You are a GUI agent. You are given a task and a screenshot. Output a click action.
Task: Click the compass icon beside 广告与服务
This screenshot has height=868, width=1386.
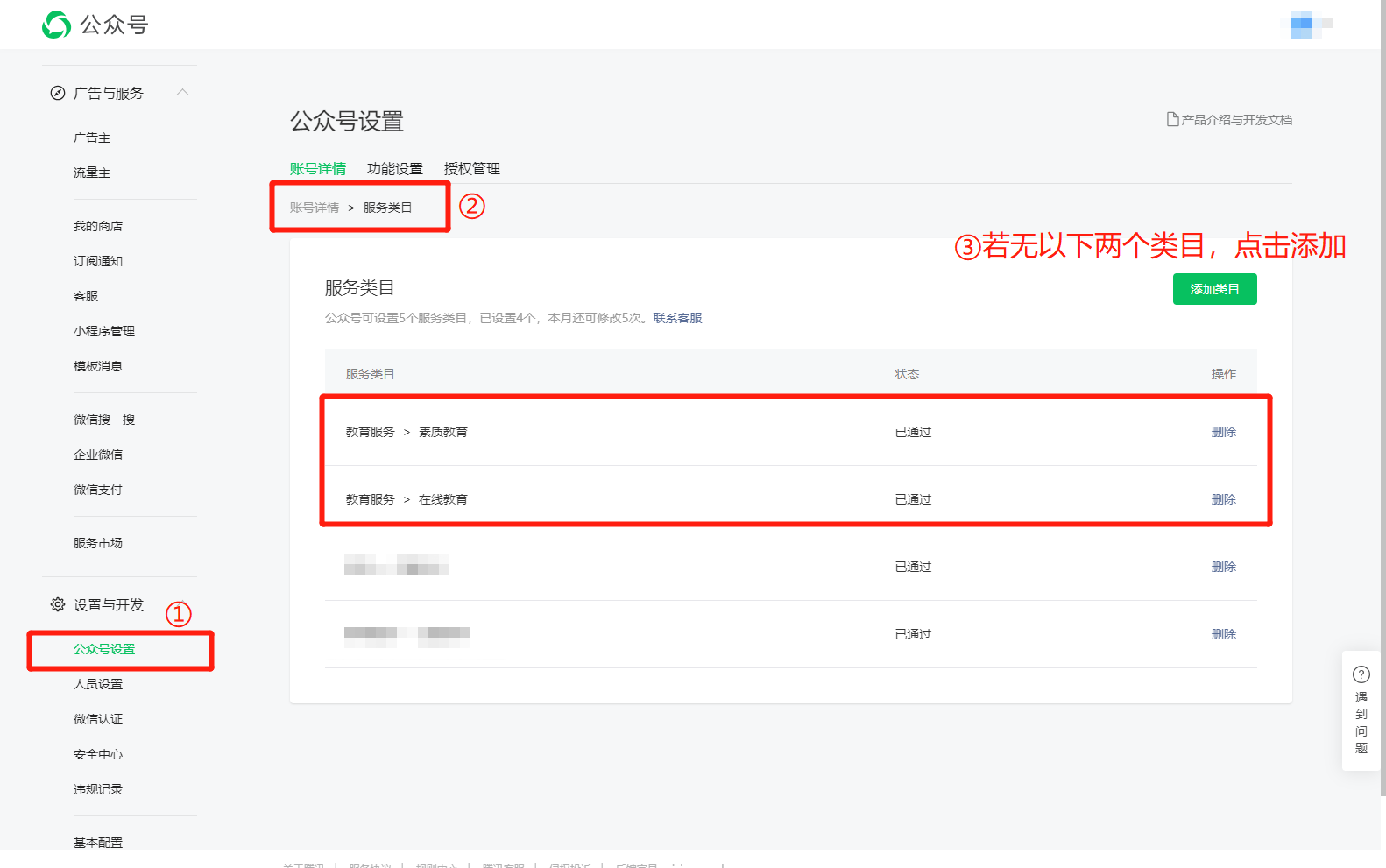(58, 93)
